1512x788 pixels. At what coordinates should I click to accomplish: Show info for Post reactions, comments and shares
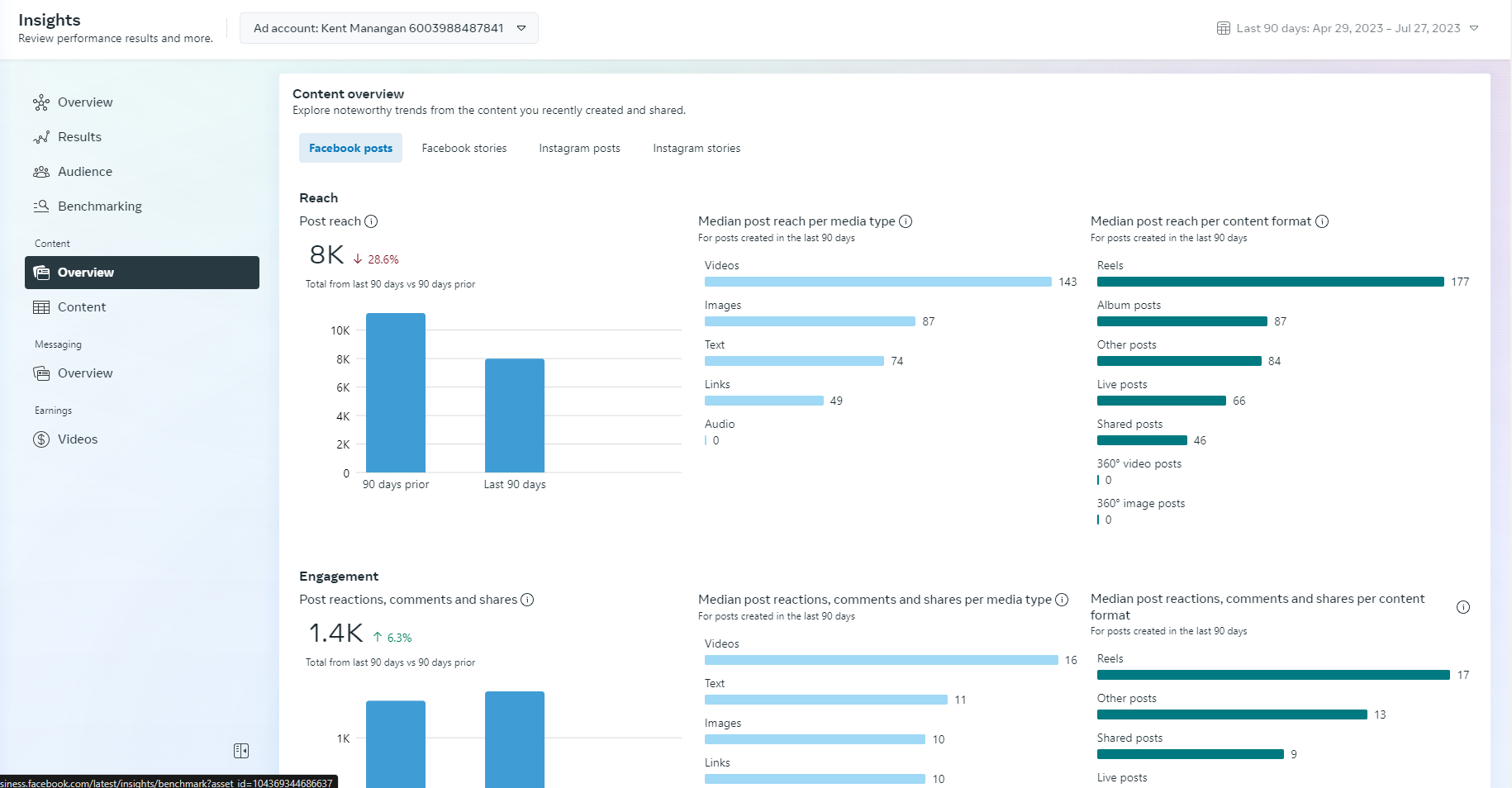pos(527,600)
